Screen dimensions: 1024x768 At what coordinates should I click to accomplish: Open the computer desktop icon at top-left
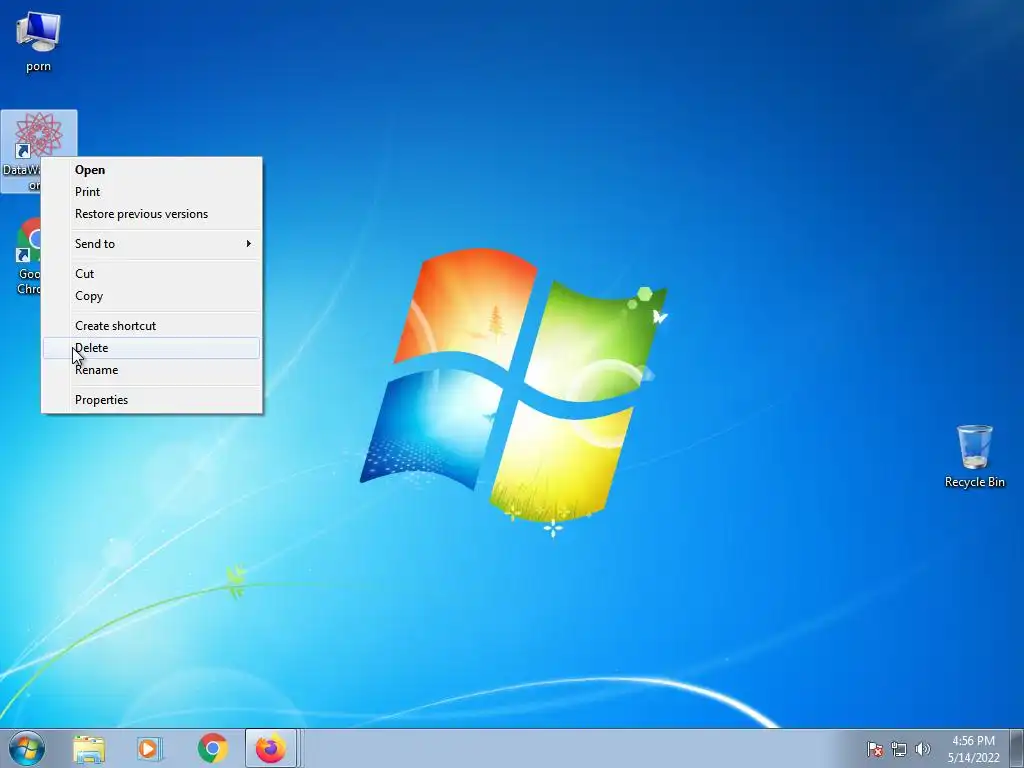(38, 42)
